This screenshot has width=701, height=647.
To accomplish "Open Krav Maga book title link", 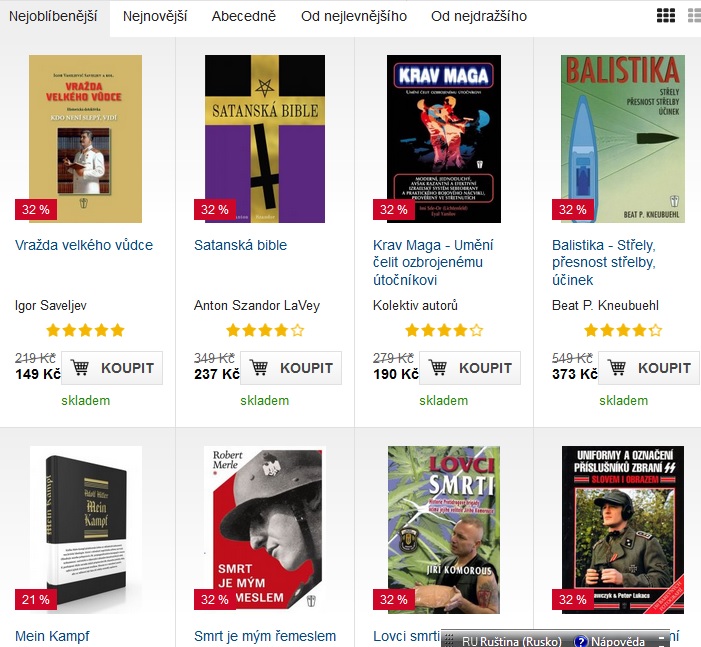I will point(433,262).
